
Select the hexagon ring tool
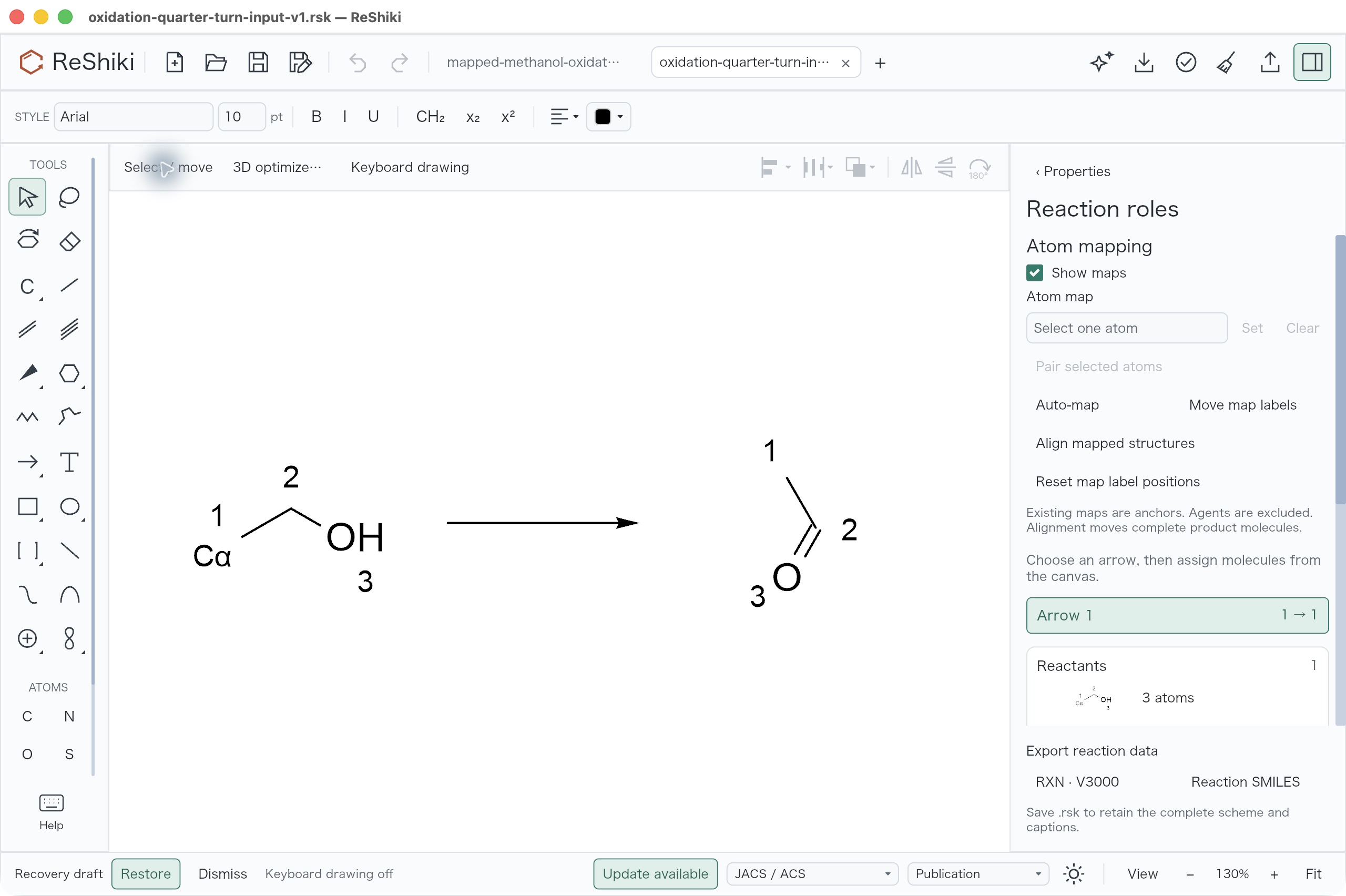click(69, 373)
